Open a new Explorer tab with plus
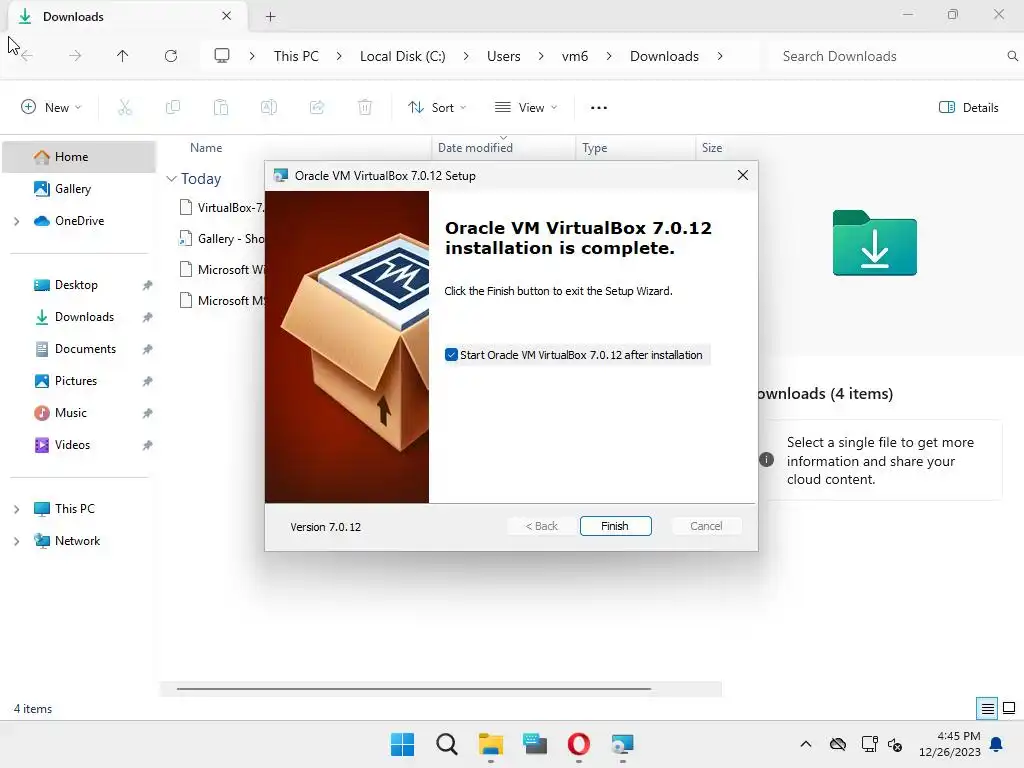This screenshot has height=768, width=1024. tap(270, 16)
